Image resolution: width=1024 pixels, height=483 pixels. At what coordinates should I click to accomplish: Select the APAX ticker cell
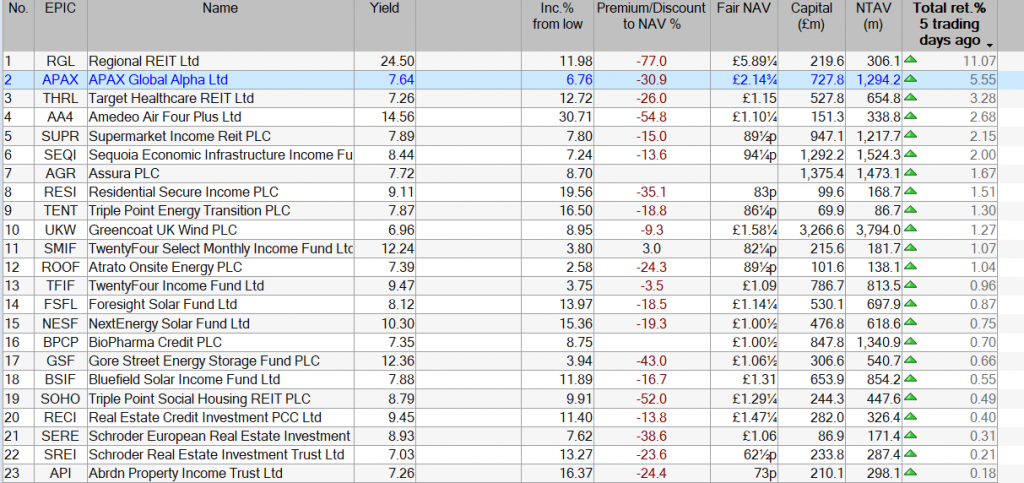59,80
